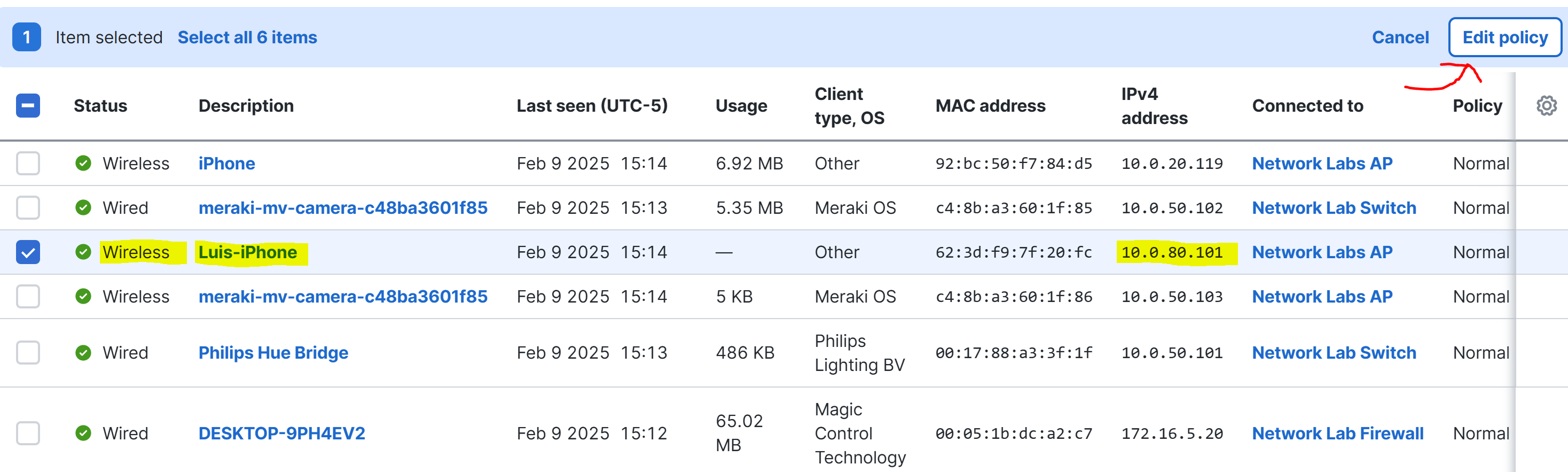Click the green status icon for Luis-iPhone row
The height and width of the screenshot is (472, 1568).
coord(83,252)
